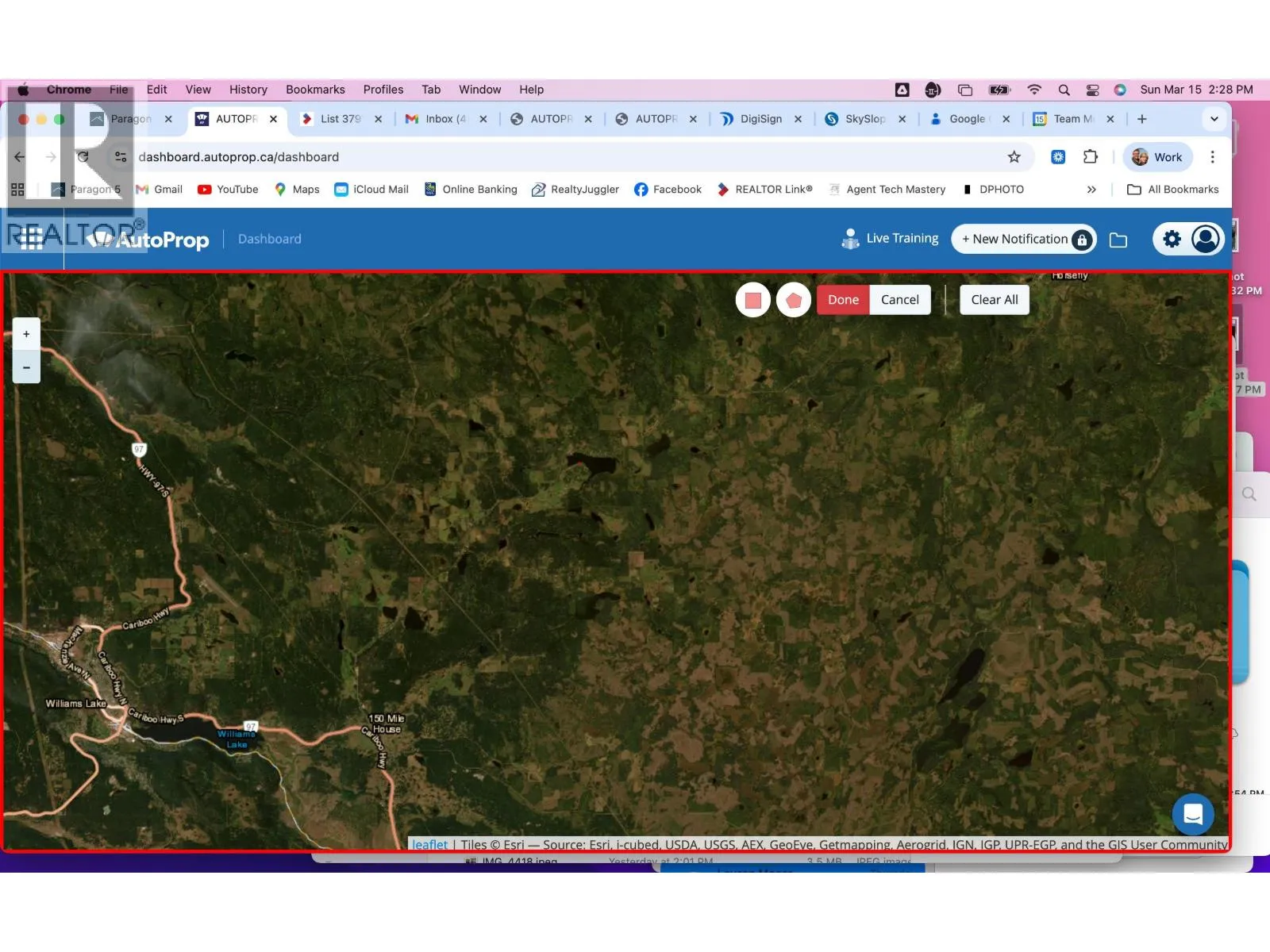Cancel the map drawing
Viewport: 1270px width, 952px height.
tap(899, 300)
